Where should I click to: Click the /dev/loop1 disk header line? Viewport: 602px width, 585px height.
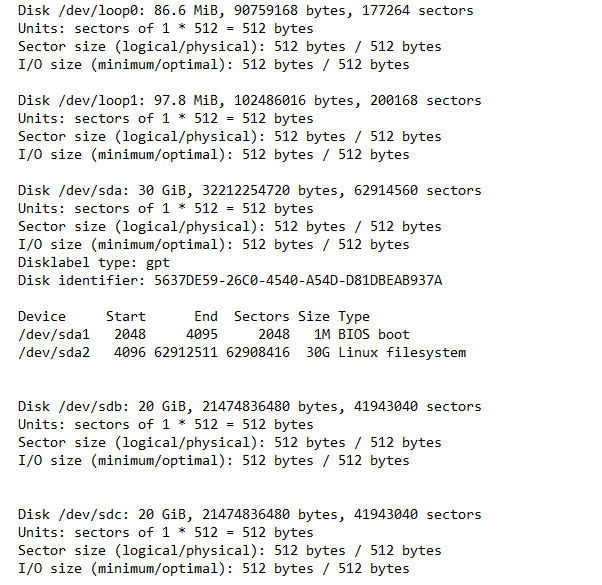pos(249,100)
